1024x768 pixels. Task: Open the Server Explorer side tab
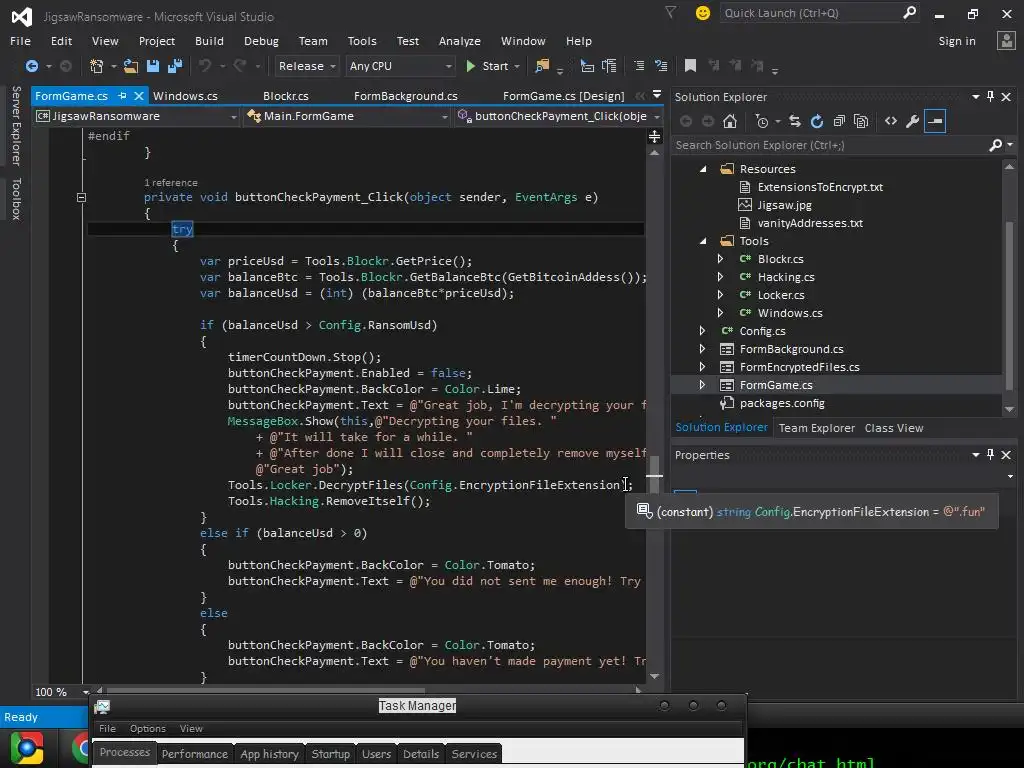click(x=16, y=125)
